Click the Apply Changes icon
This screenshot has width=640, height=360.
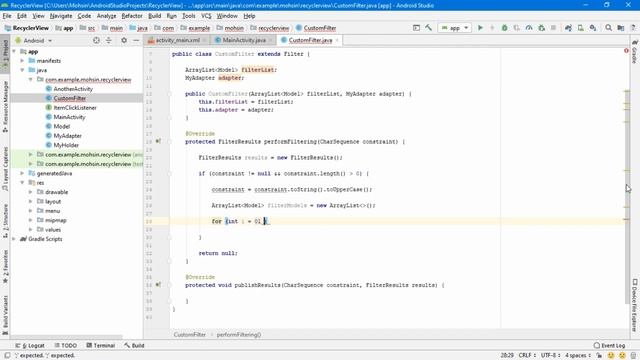pyautogui.click(x=492, y=28)
